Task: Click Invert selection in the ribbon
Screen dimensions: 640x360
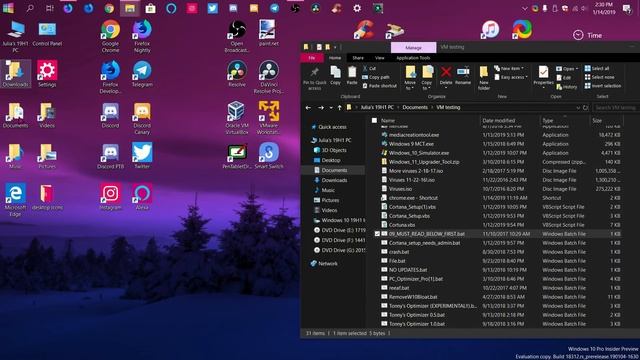Action: point(603,86)
